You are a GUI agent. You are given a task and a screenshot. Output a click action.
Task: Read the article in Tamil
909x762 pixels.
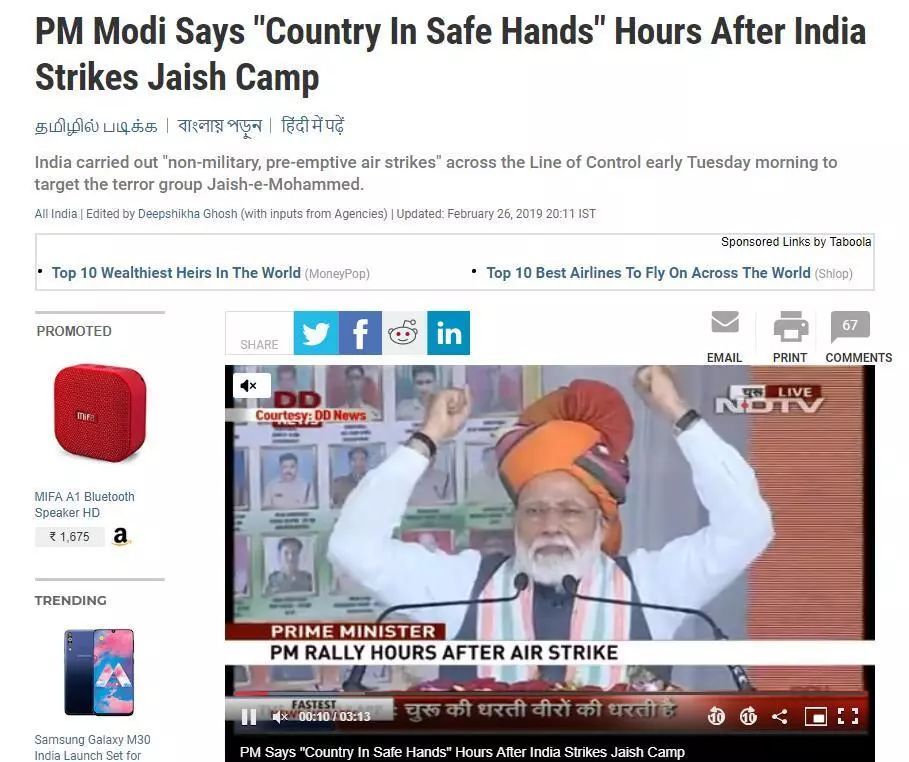[x=96, y=126]
